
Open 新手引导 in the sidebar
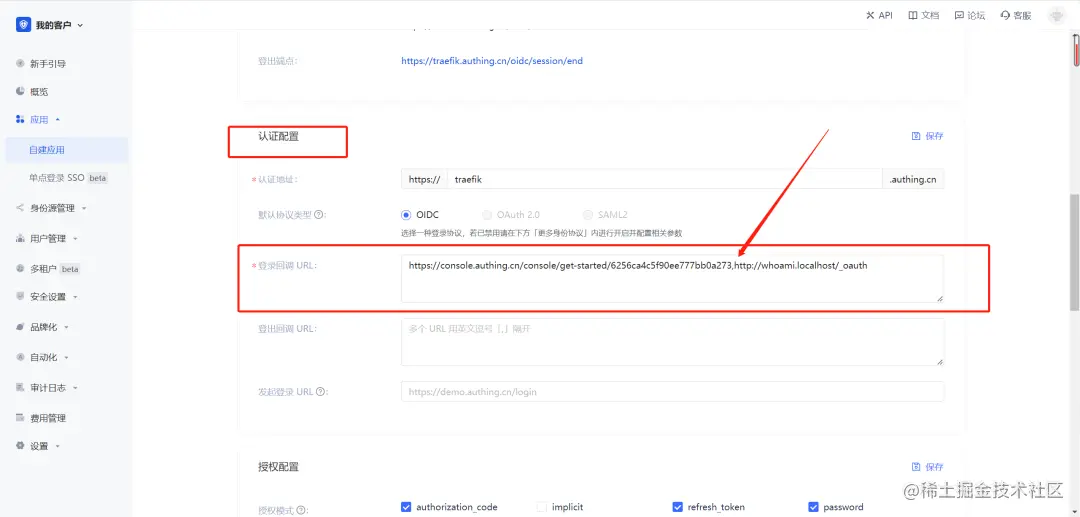click(48, 63)
